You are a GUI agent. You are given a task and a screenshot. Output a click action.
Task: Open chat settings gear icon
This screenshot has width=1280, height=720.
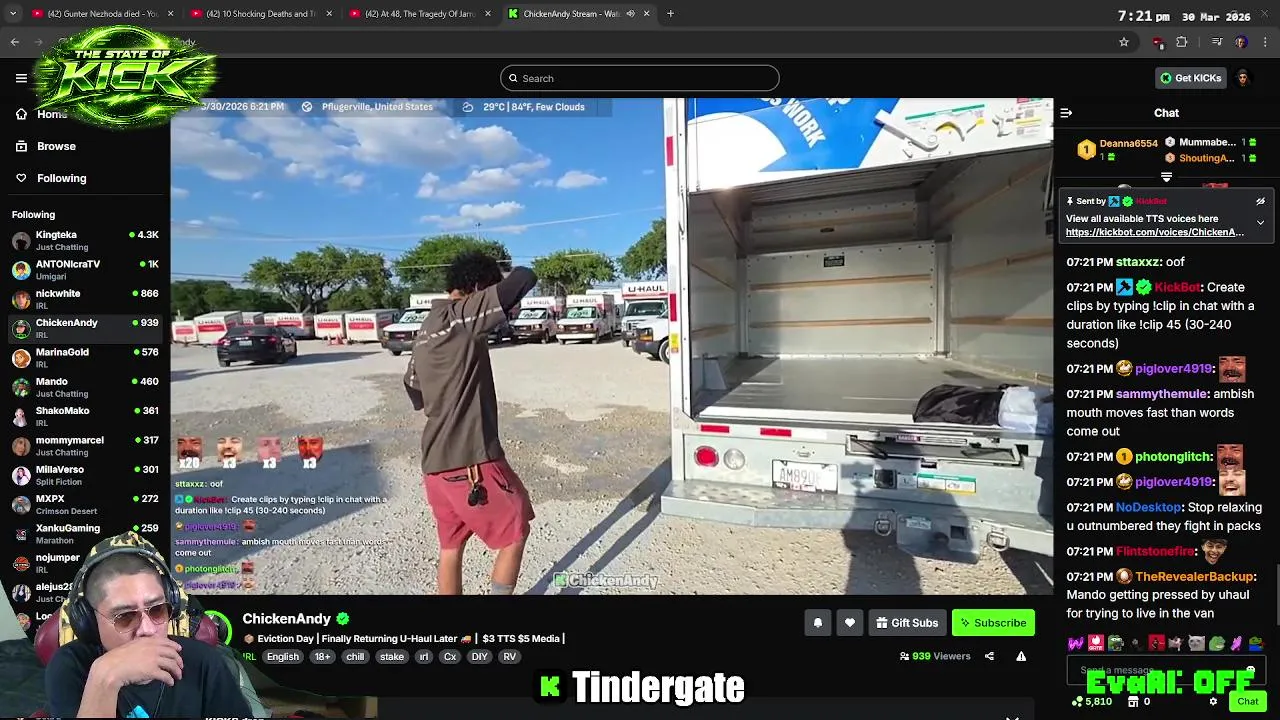(x=1213, y=702)
